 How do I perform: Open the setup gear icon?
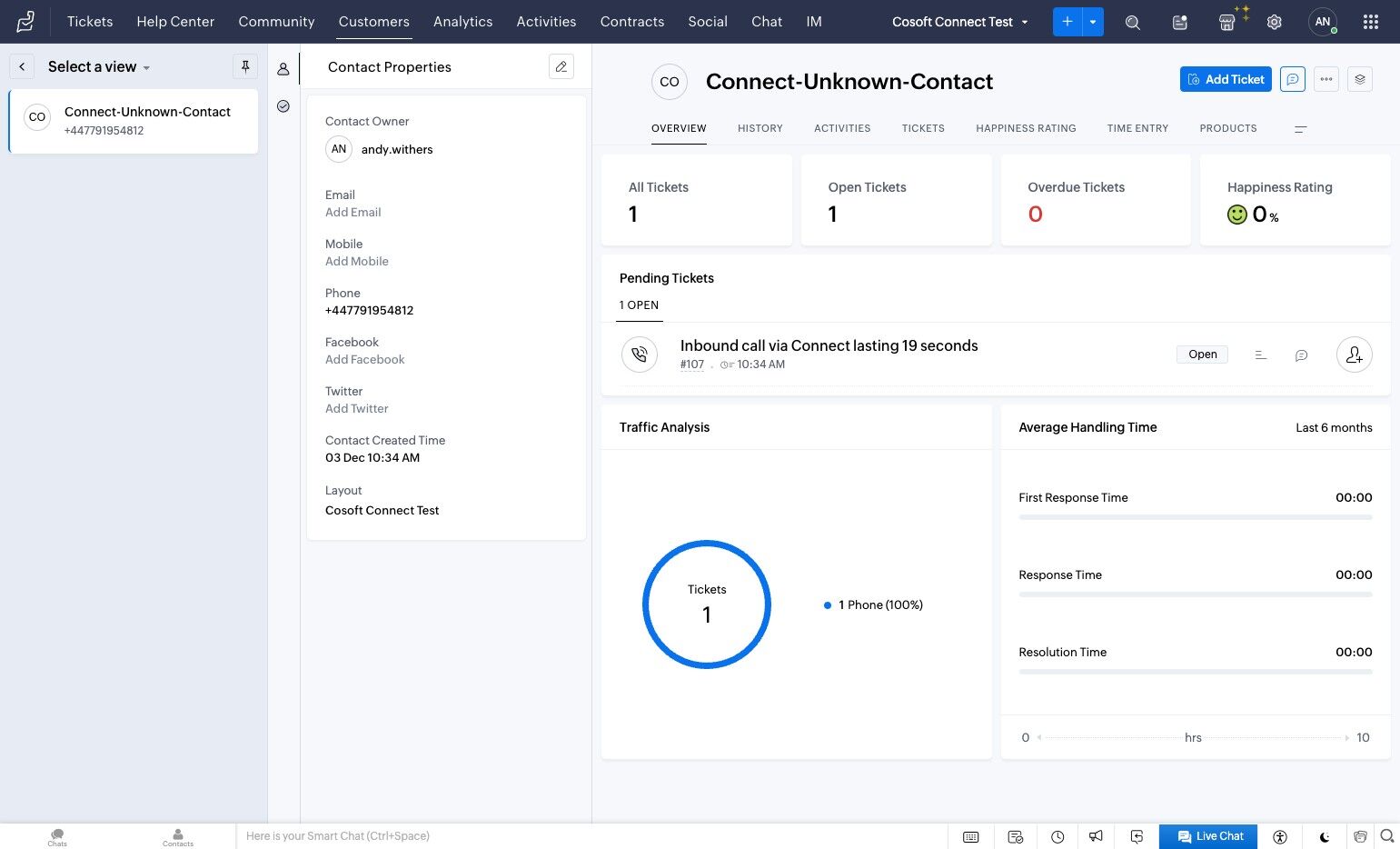1275,22
